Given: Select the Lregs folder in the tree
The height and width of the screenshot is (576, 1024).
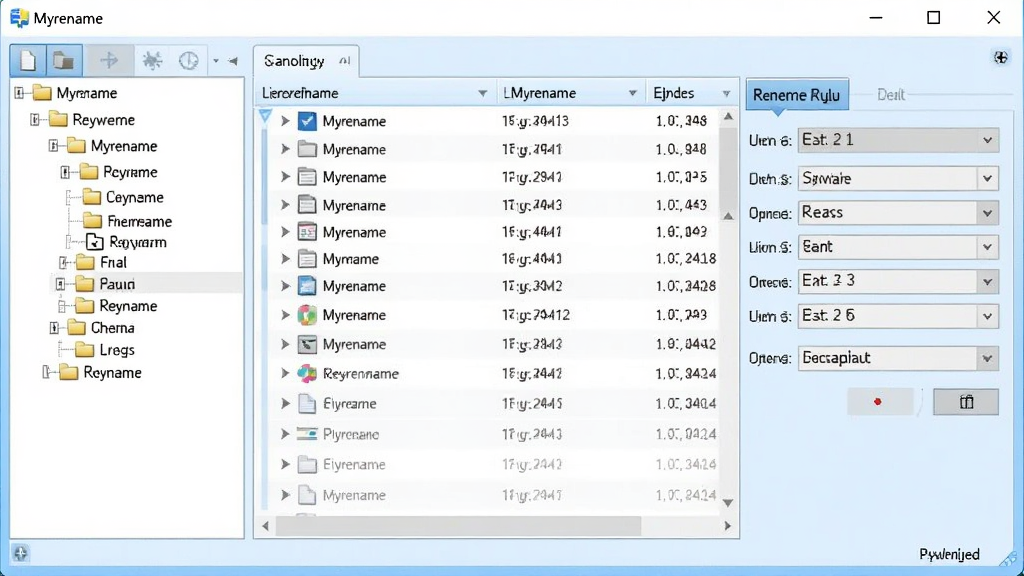Looking at the screenshot, I should coord(104,350).
